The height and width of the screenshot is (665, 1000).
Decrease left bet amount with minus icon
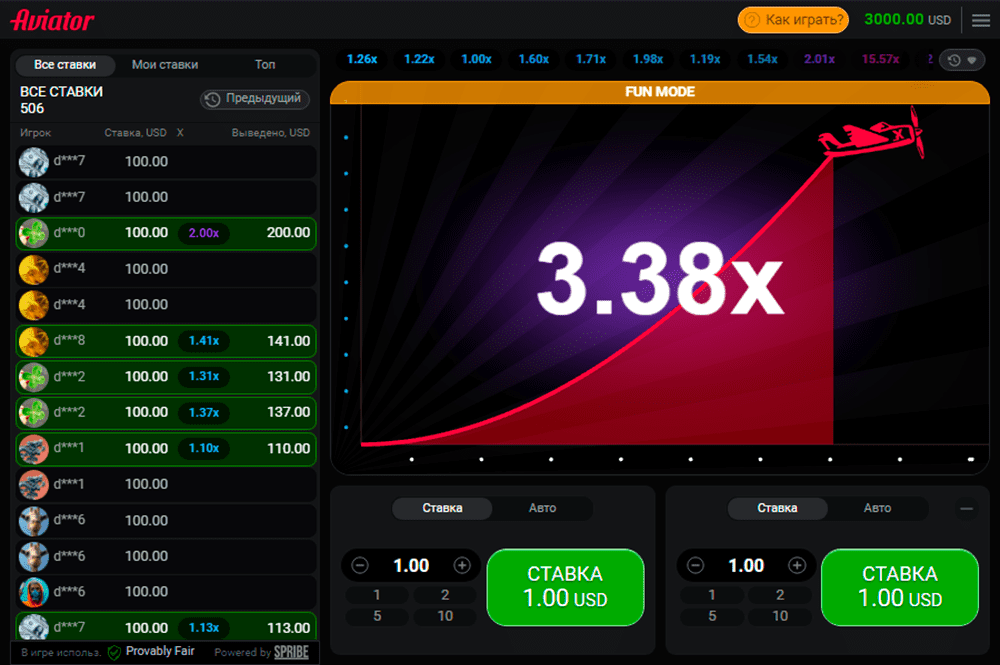tap(360, 566)
